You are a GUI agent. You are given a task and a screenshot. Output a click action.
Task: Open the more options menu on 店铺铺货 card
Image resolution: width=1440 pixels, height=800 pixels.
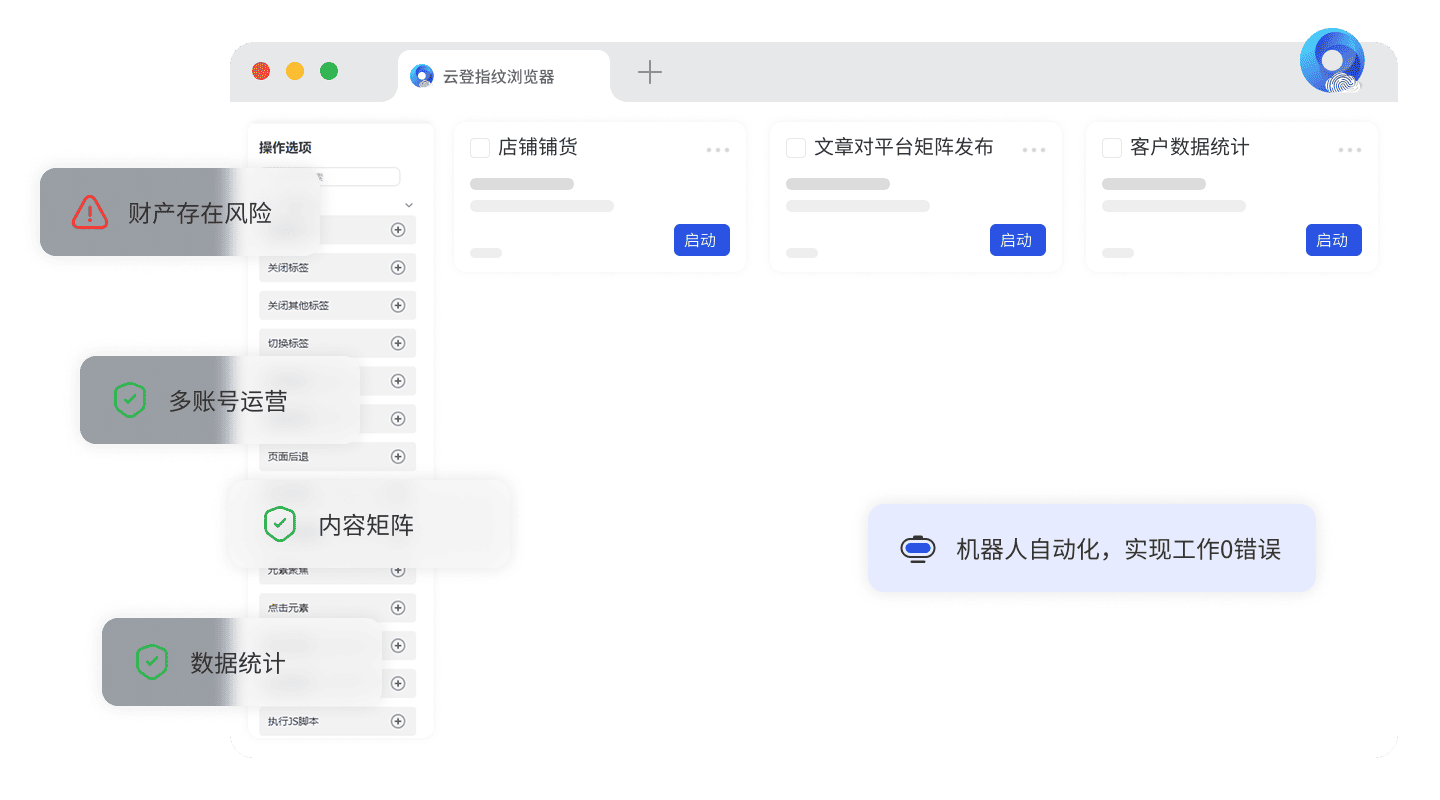(x=718, y=150)
